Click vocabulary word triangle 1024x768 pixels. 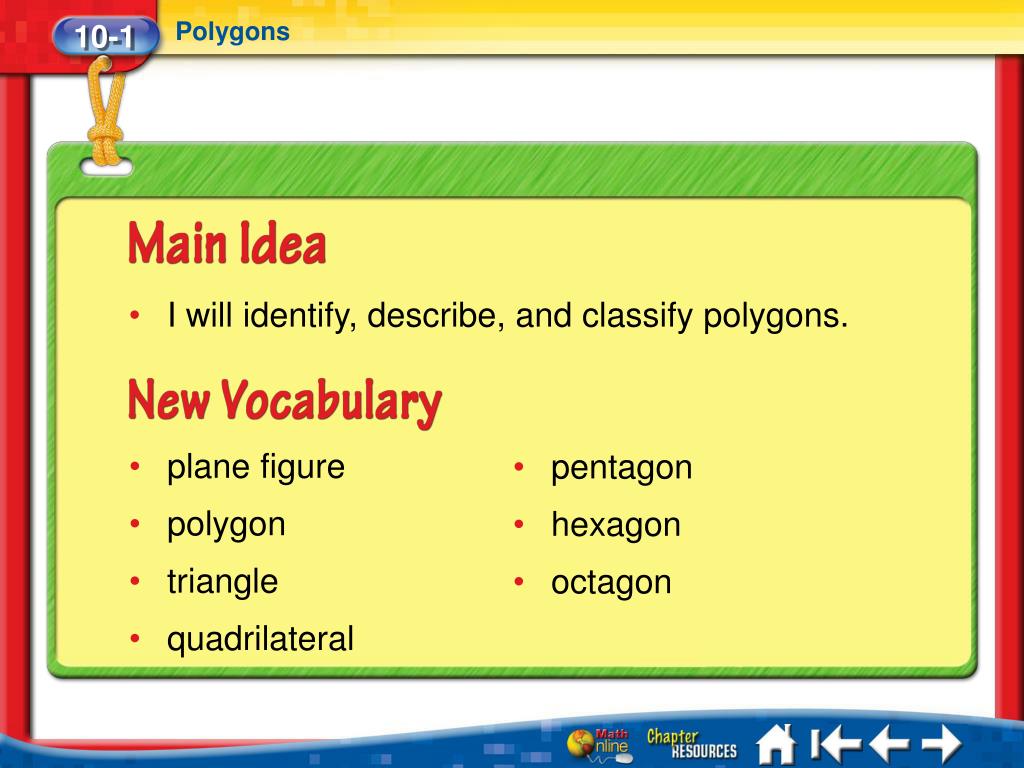[x=222, y=582]
